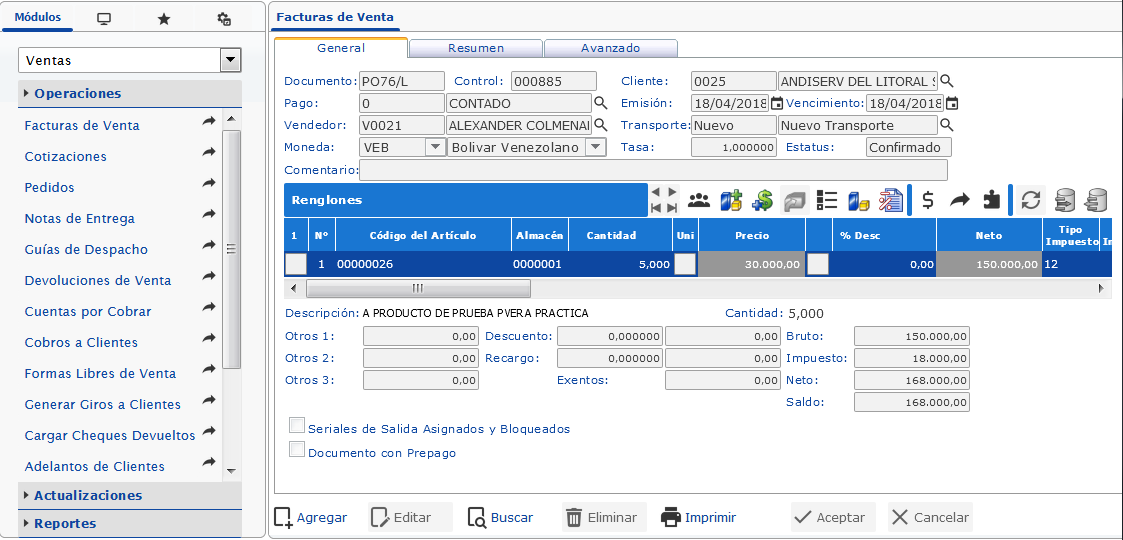Open the Ventas module dropdown
This screenshot has height=540, width=1123.
click(x=230, y=61)
